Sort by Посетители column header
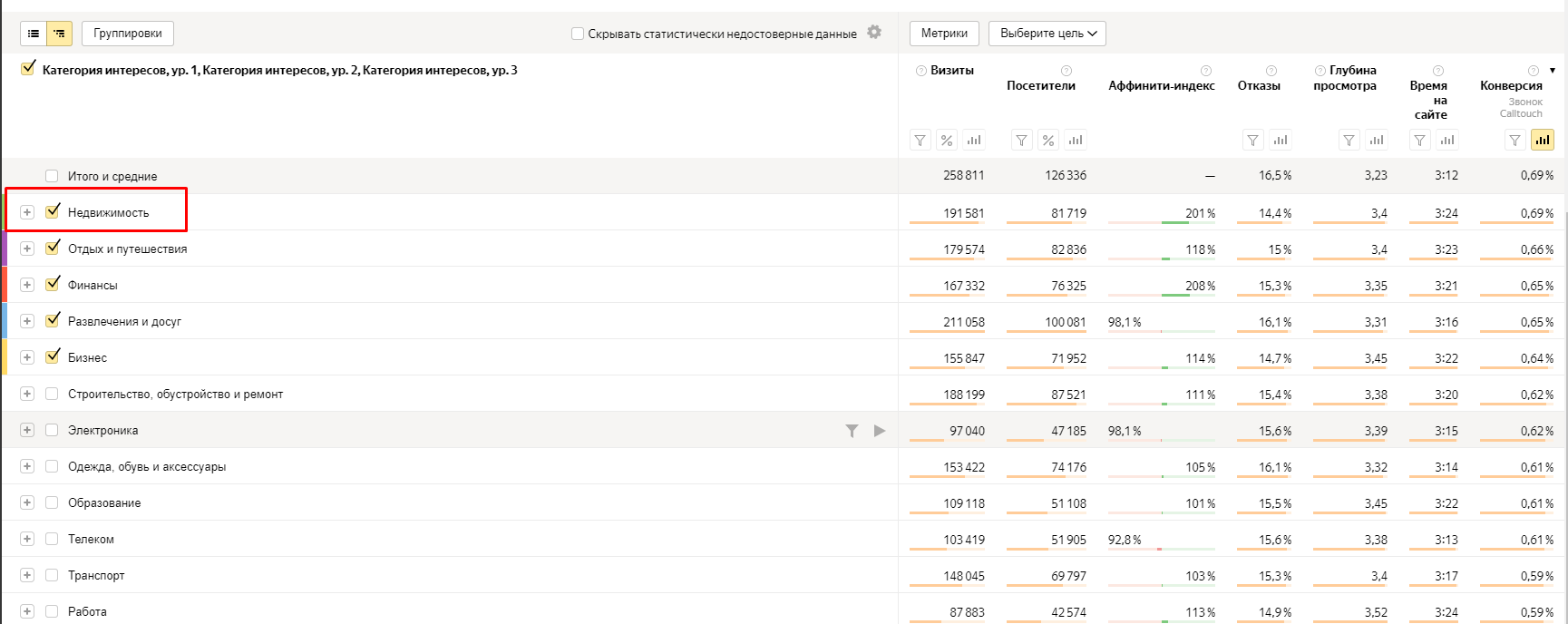Image resolution: width=1568 pixels, height=624 pixels. tap(1041, 86)
